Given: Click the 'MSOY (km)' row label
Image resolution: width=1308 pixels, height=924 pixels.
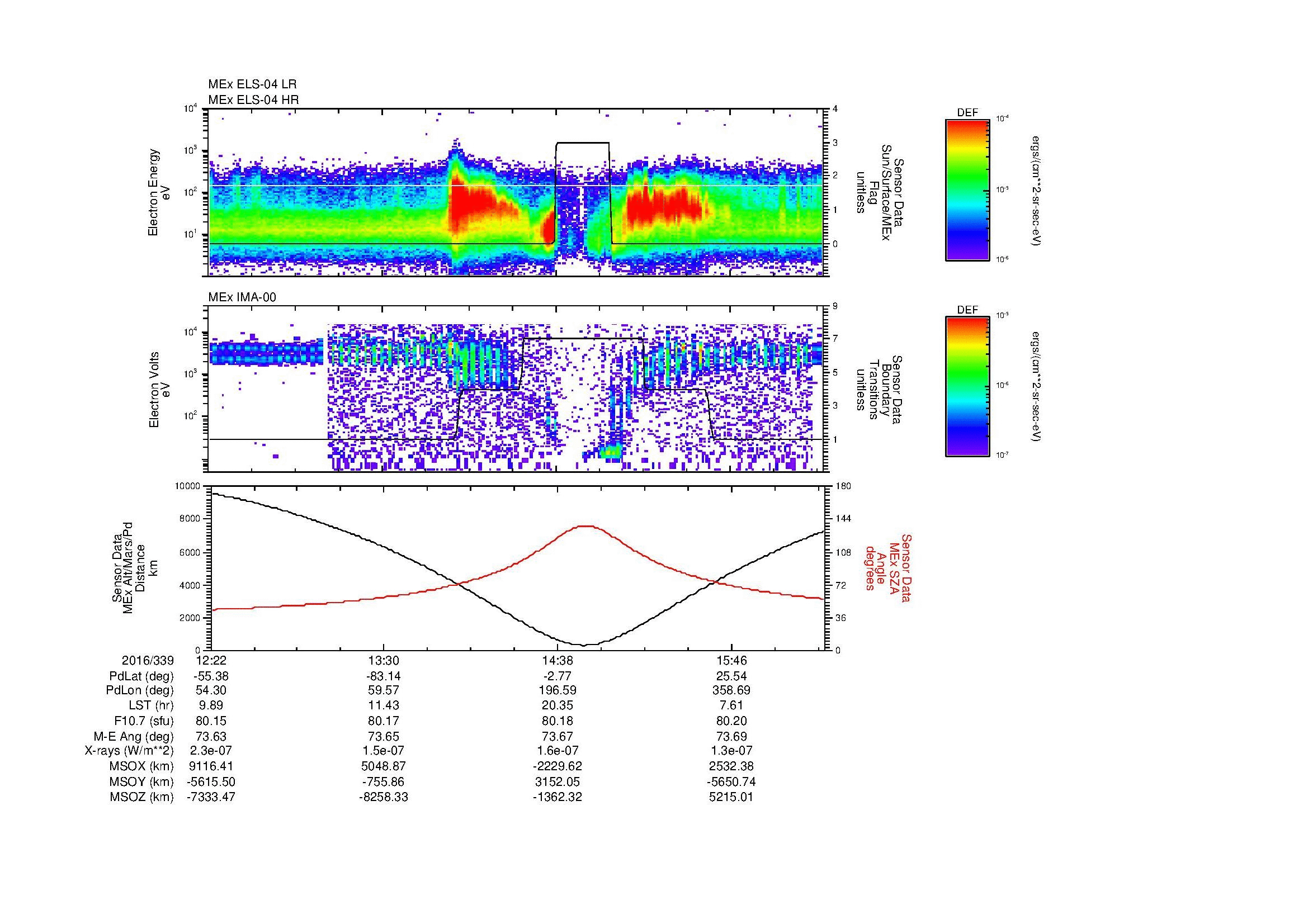Looking at the screenshot, I should pos(141,781).
